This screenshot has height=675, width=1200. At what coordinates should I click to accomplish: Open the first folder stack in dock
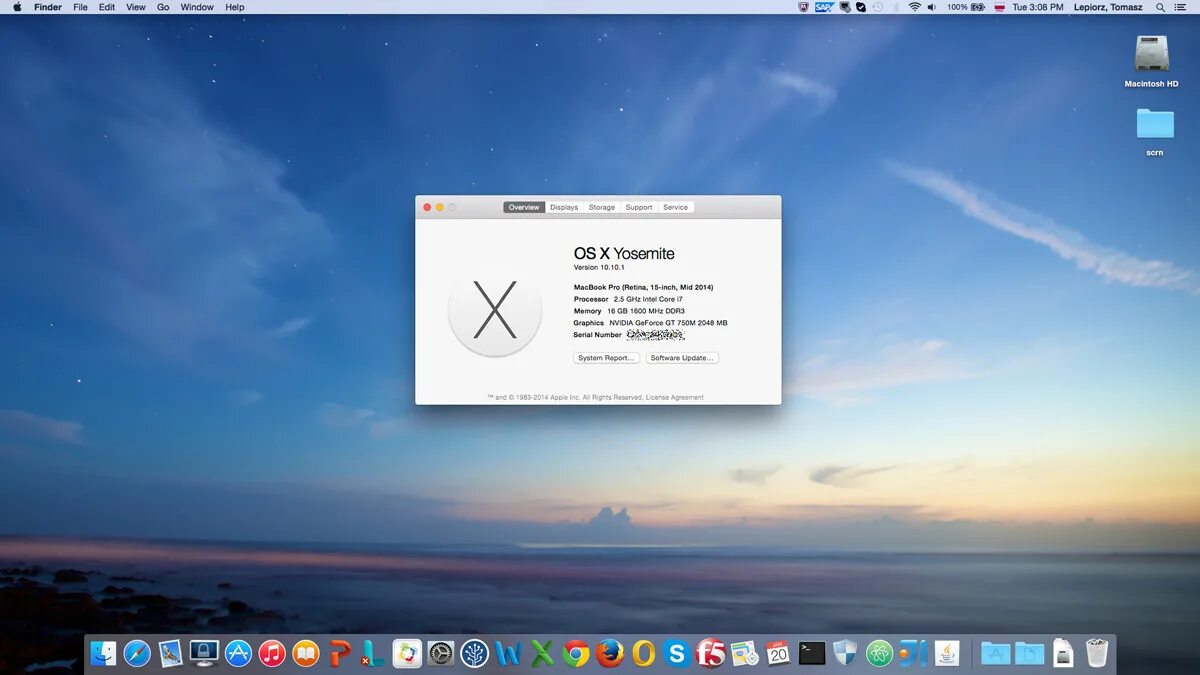tap(995, 654)
